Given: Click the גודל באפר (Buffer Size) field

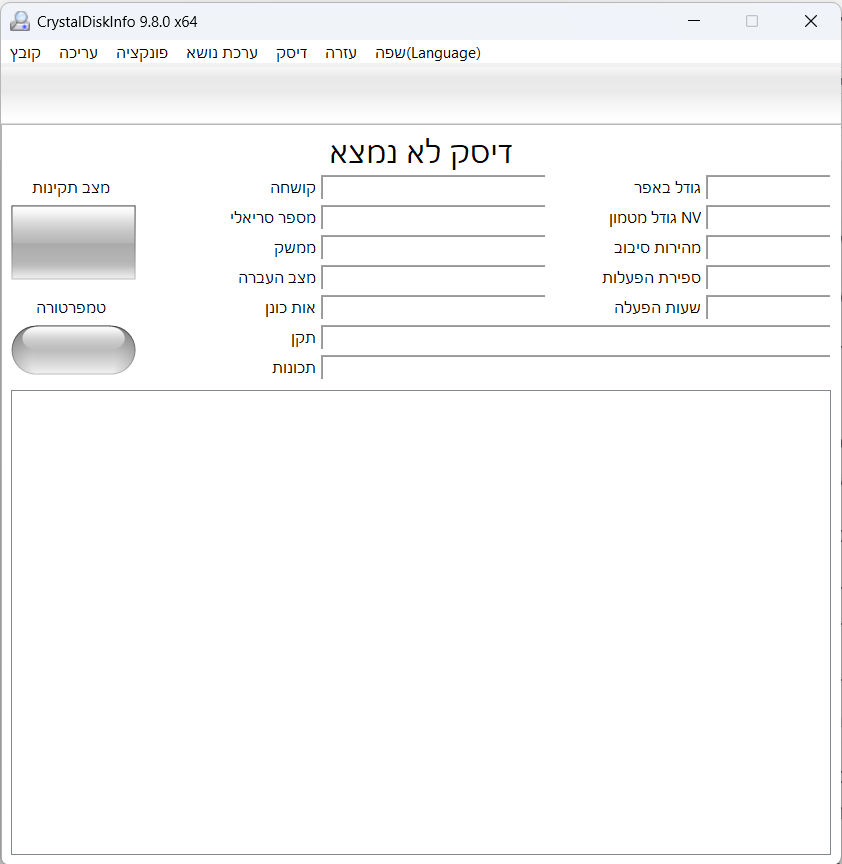Looking at the screenshot, I should 770,188.
